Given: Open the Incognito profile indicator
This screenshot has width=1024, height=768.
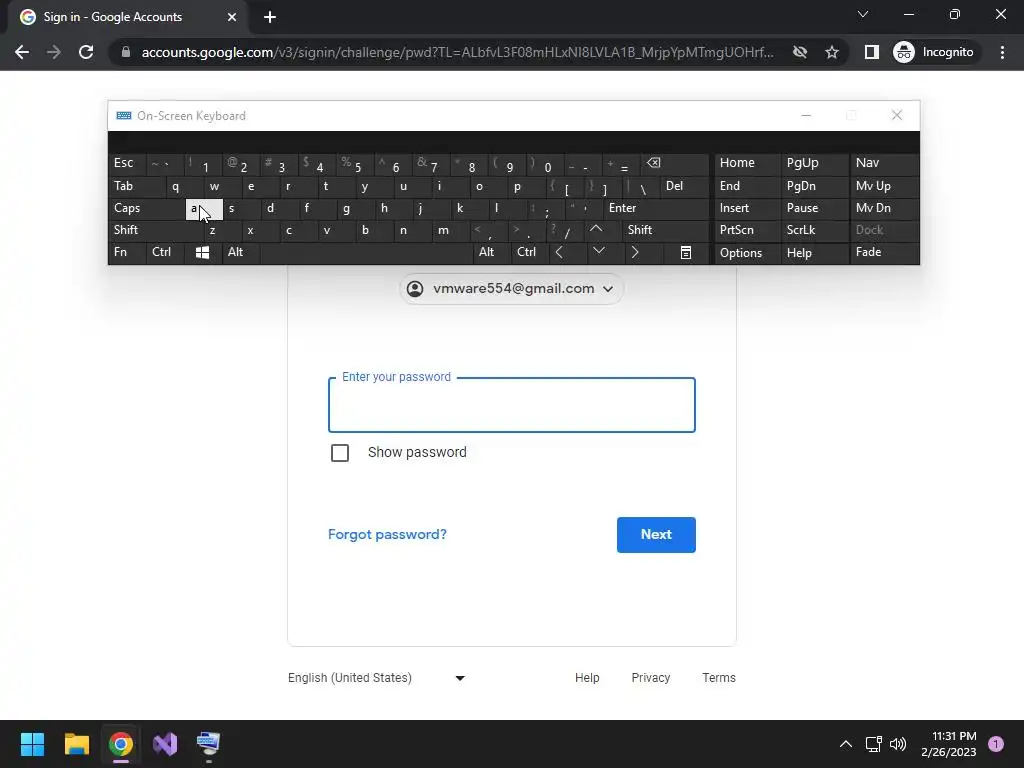Looking at the screenshot, I should [x=934, y=52].
